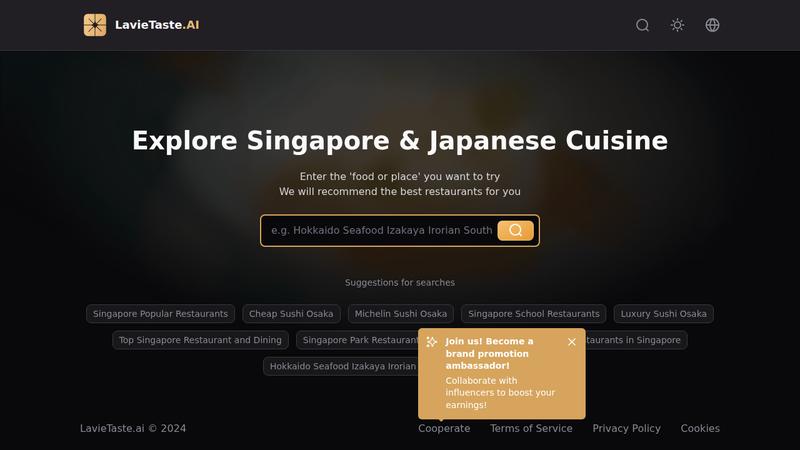Select 'Michelin Sushi Osaka' suggestion
Viewport: 800px width, 450px height.
pyautogui.click(x=401, y=314)
